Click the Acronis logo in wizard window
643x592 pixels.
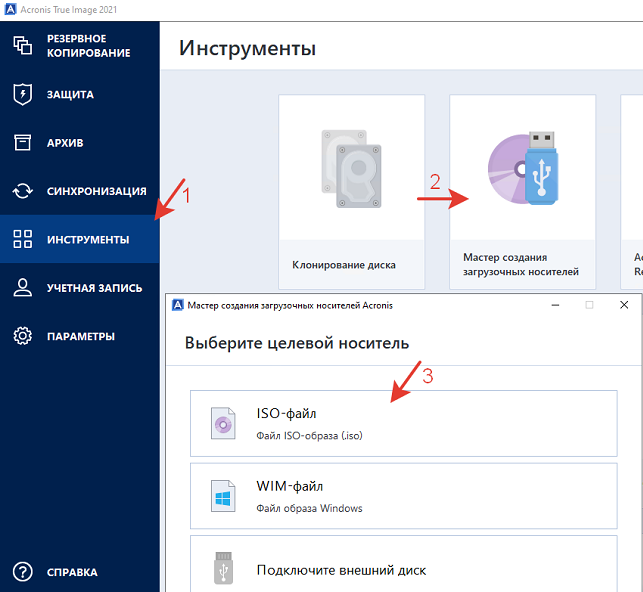click(178, 305)
